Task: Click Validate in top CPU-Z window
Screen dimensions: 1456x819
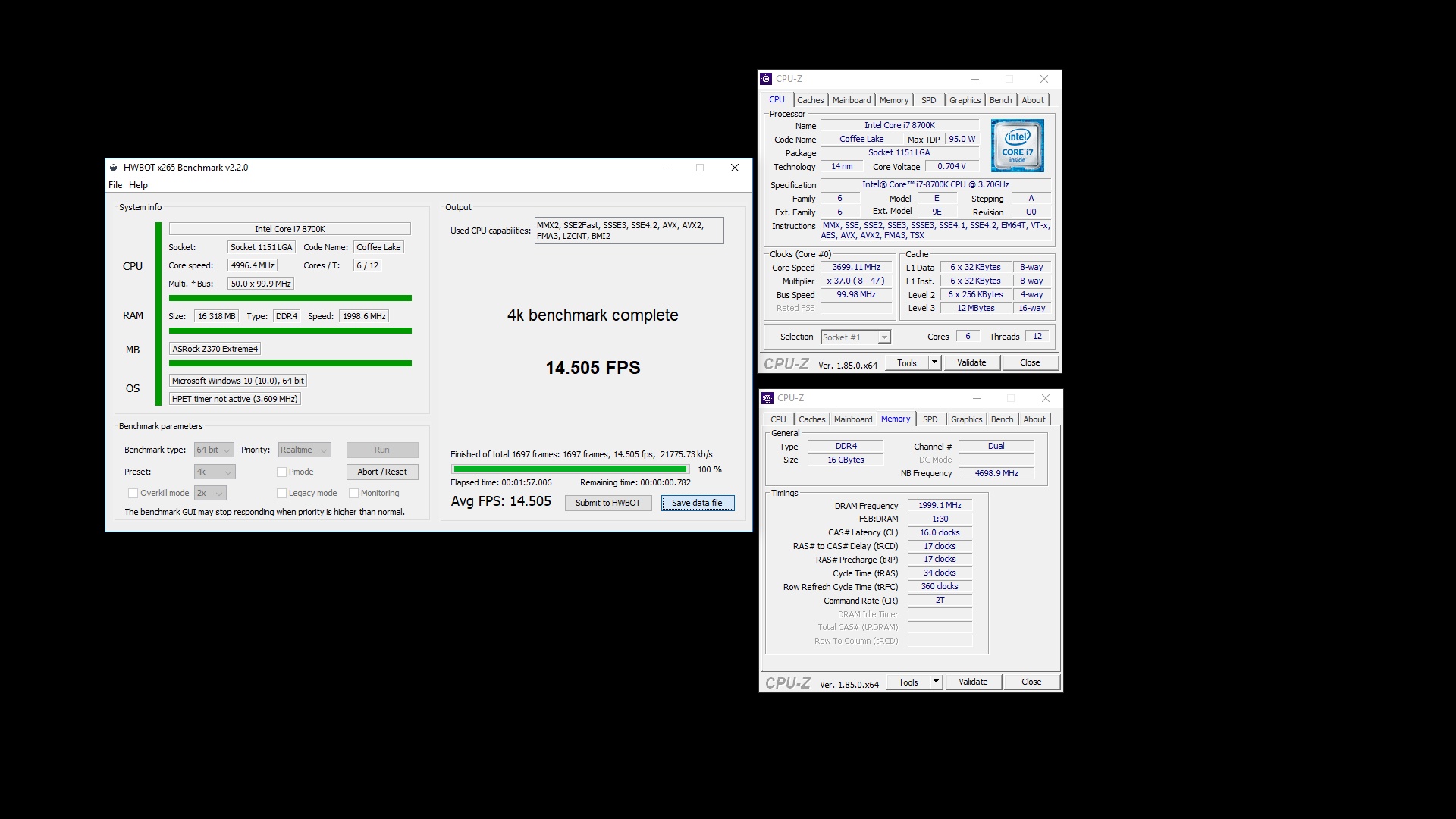Action: coord(971,362)
